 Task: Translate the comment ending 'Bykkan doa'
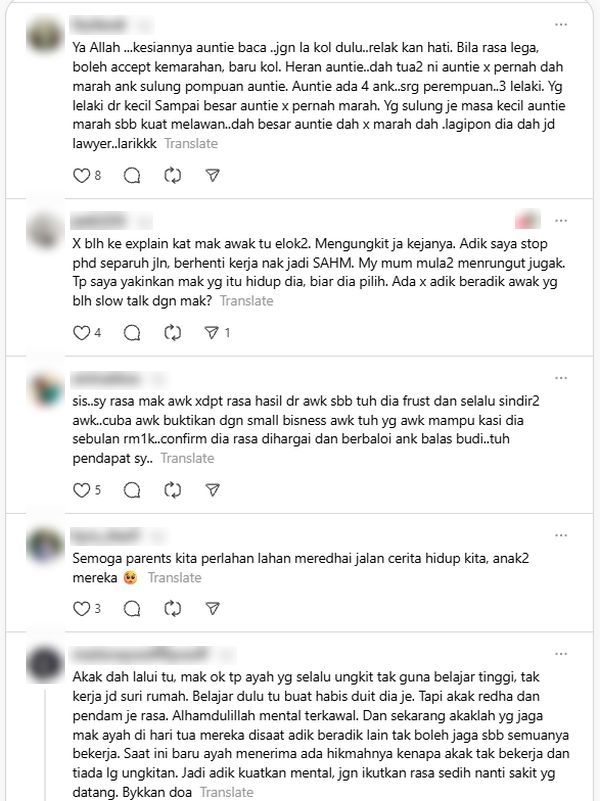point(227,792)
